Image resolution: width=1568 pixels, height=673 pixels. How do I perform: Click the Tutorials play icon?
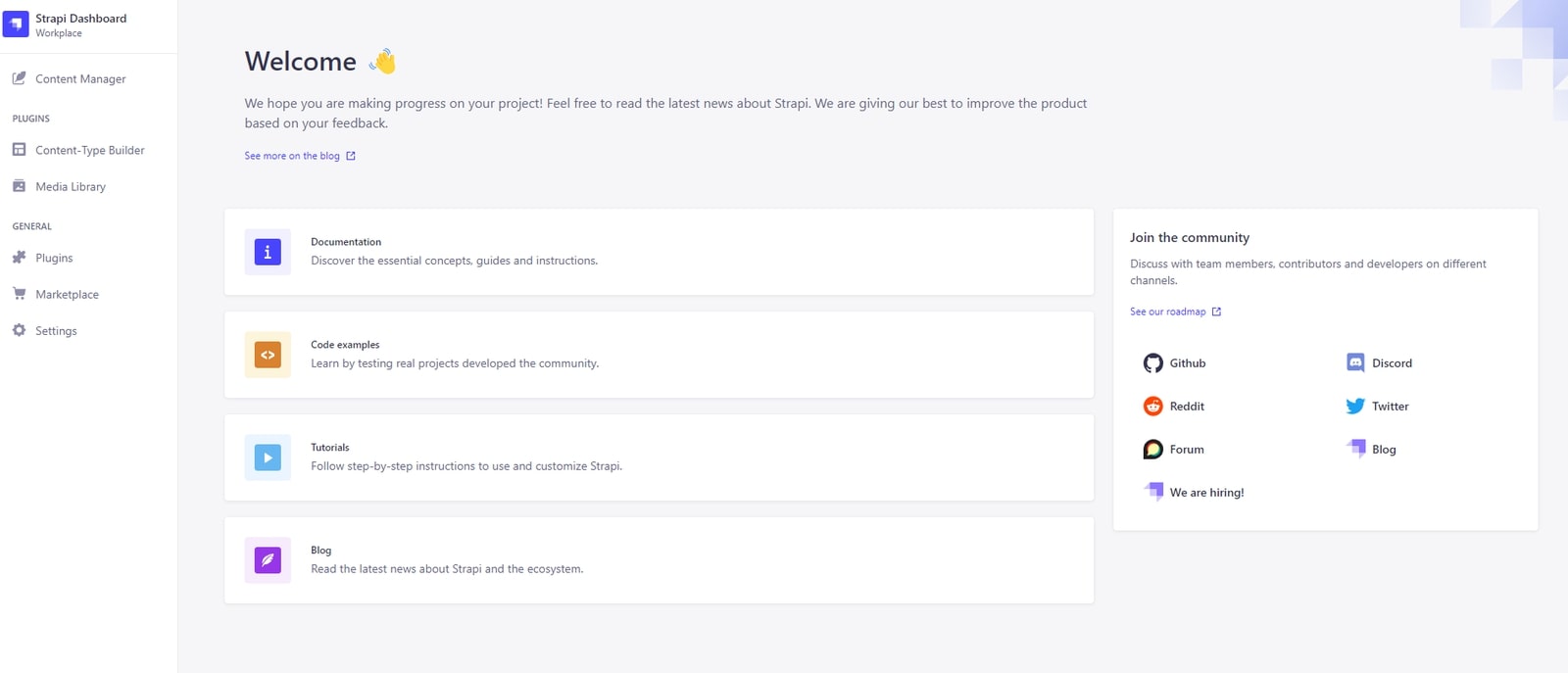268,457
